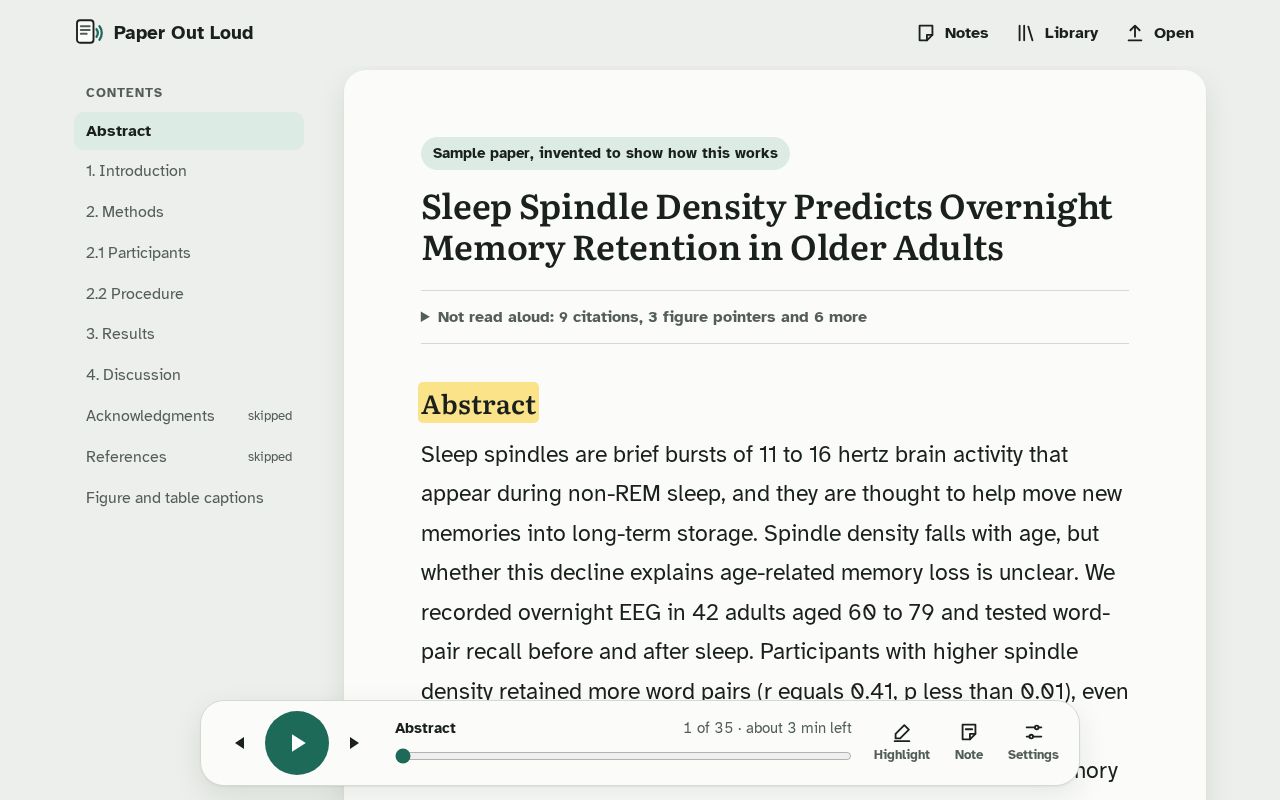Skip to next sentence arrow
The width and height of the screenshot is (1280, 800).
click(354, 743)
